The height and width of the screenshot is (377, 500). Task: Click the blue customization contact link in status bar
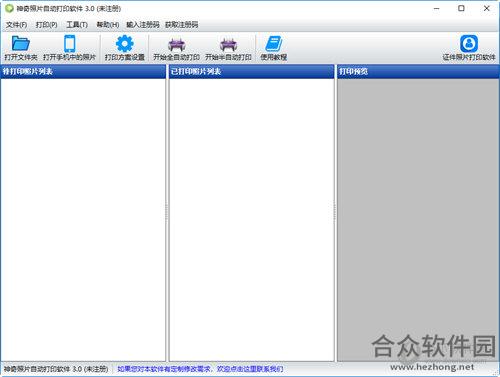(200, 369)
